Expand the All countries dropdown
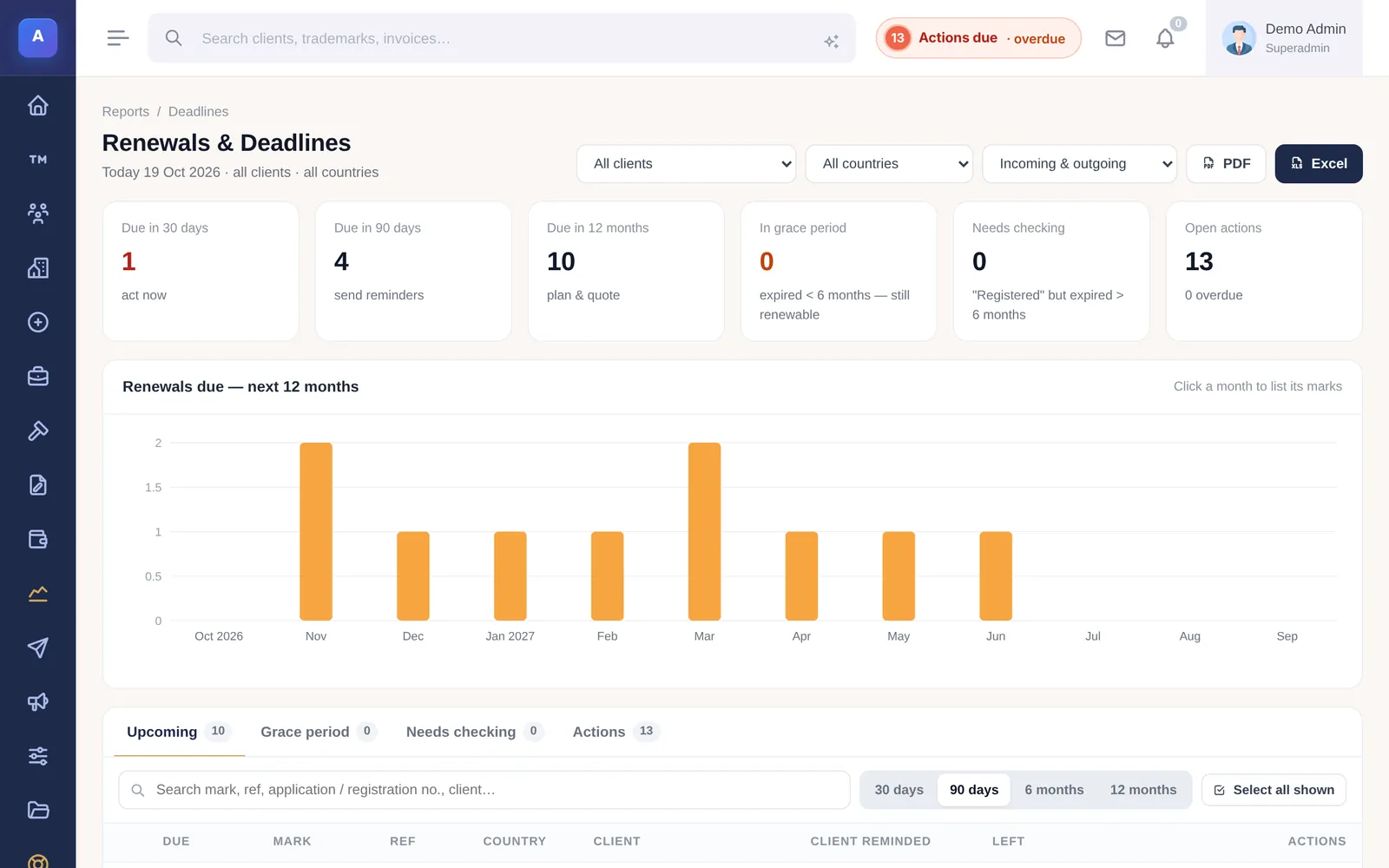This screenshot has height=868, width=1389. tap(890, 164)
